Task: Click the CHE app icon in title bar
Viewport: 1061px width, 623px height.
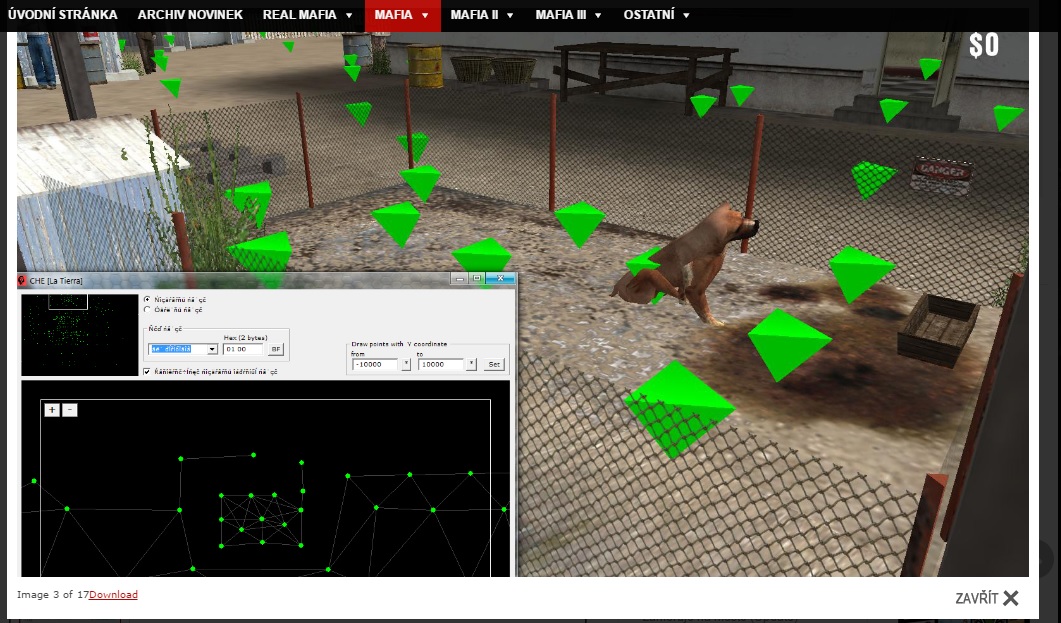Action: pyautogui.click(x=24, y=281)
